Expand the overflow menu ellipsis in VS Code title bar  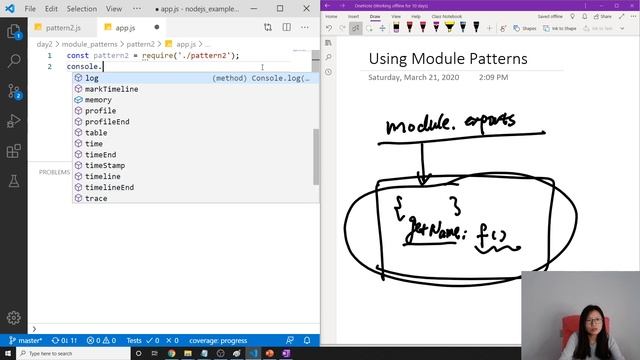pos(137,9)
